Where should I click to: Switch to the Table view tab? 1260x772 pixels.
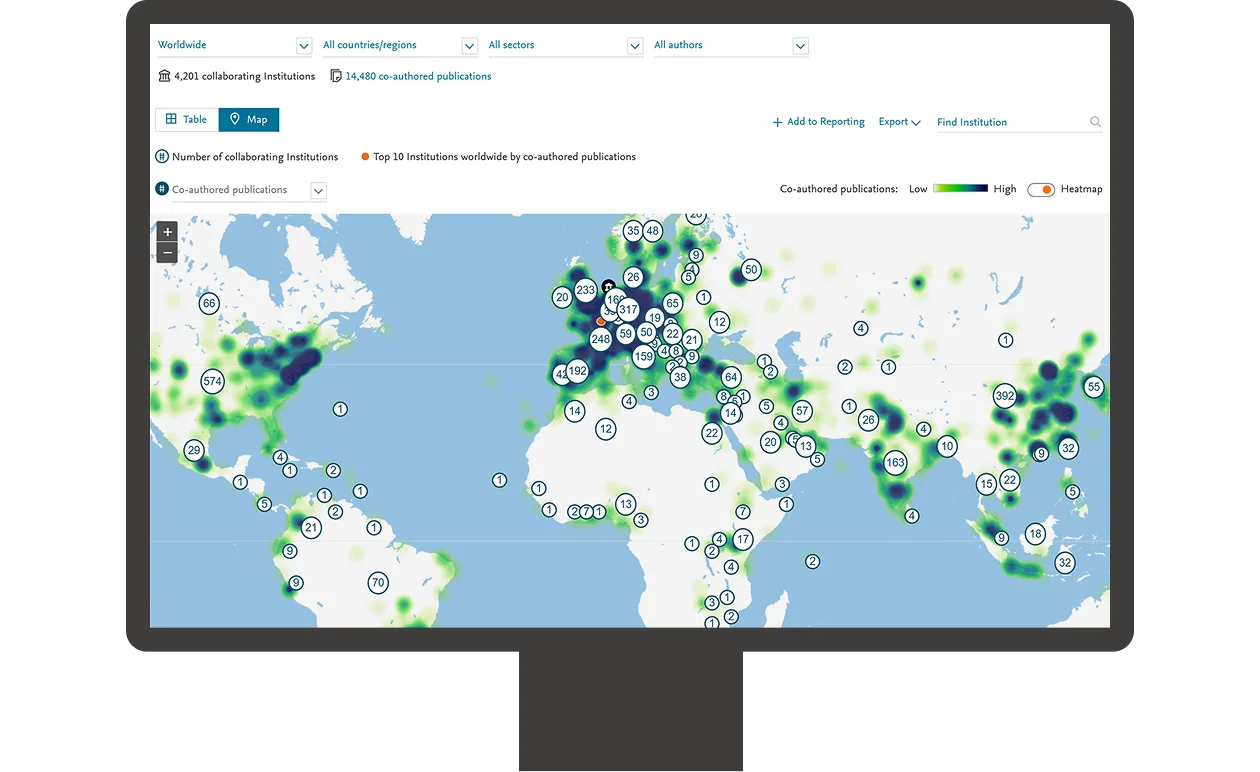tap(186, 119)
